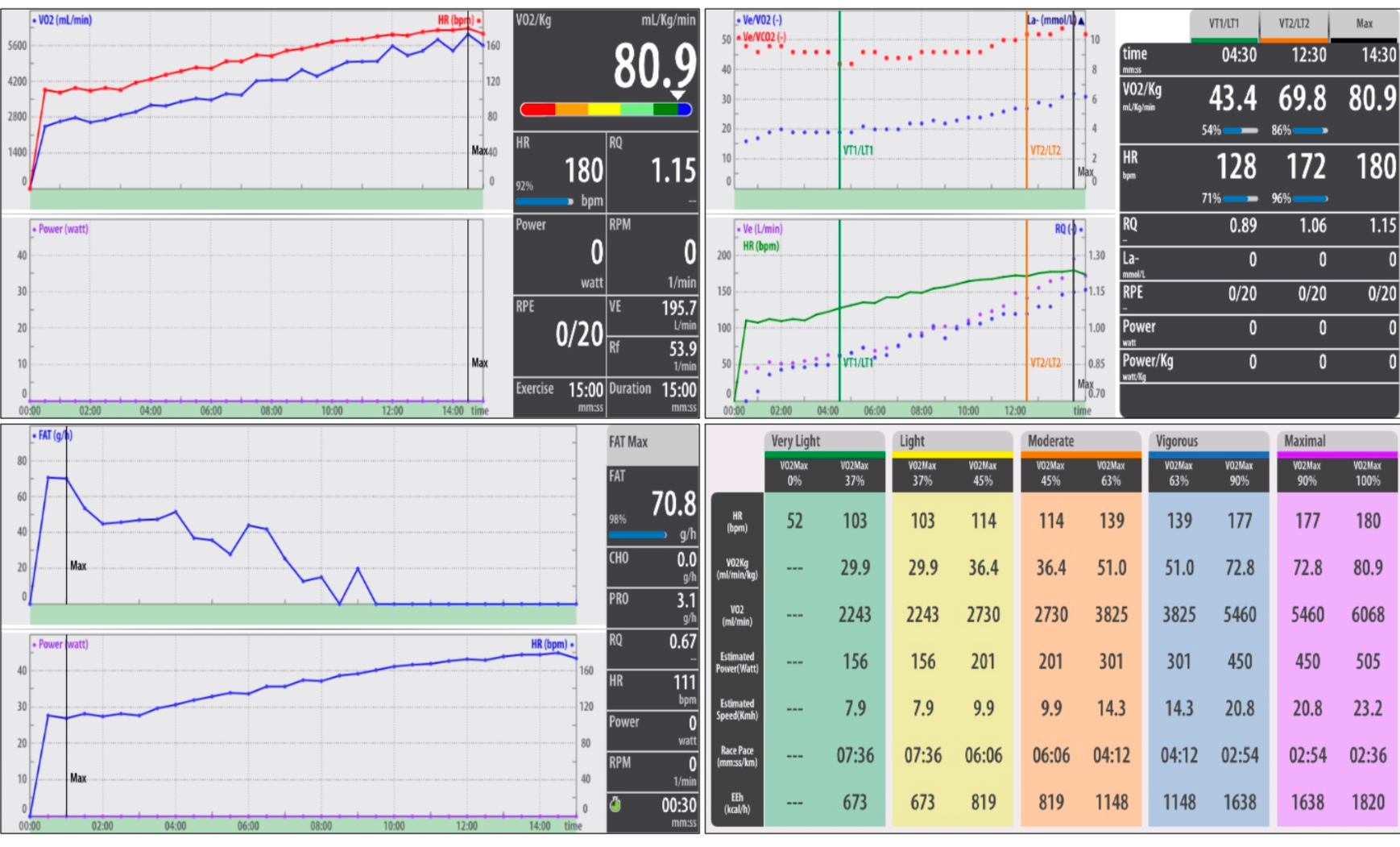
Task: Click the RQ 1.06 threshold value
Action: pos(1313,226)
